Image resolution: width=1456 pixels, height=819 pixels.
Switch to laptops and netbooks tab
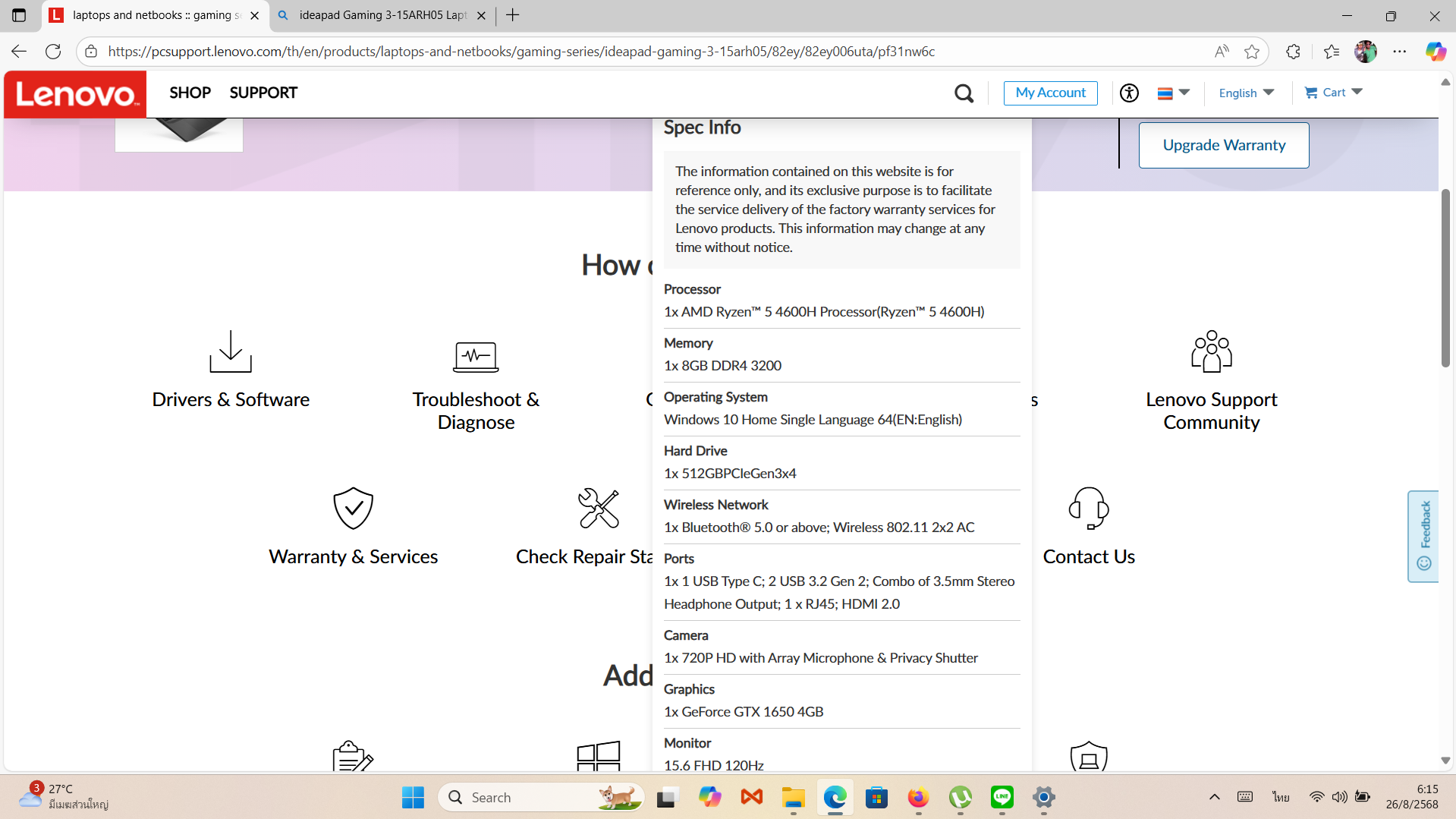(156, 15)
